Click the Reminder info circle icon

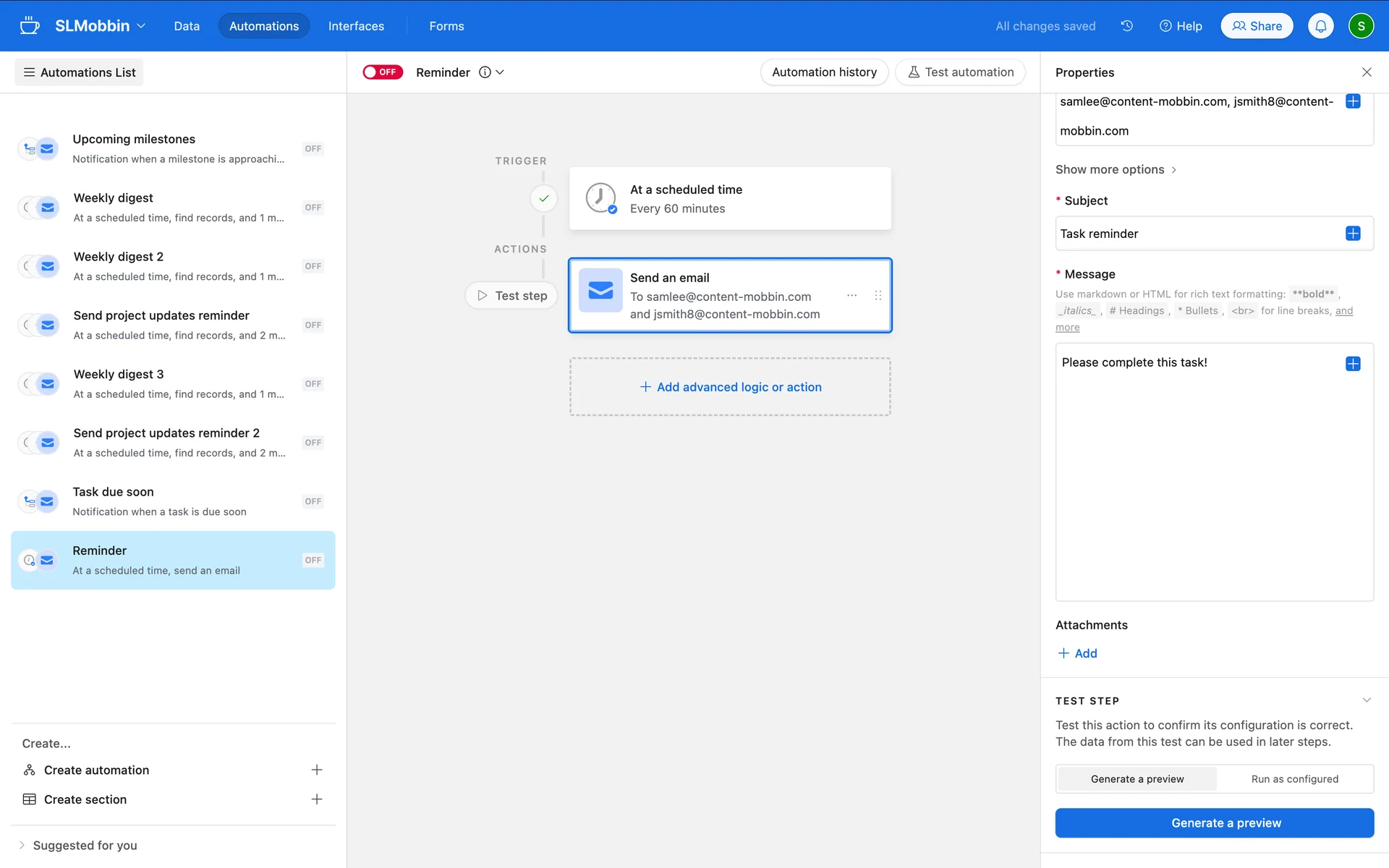coord(485,72)
